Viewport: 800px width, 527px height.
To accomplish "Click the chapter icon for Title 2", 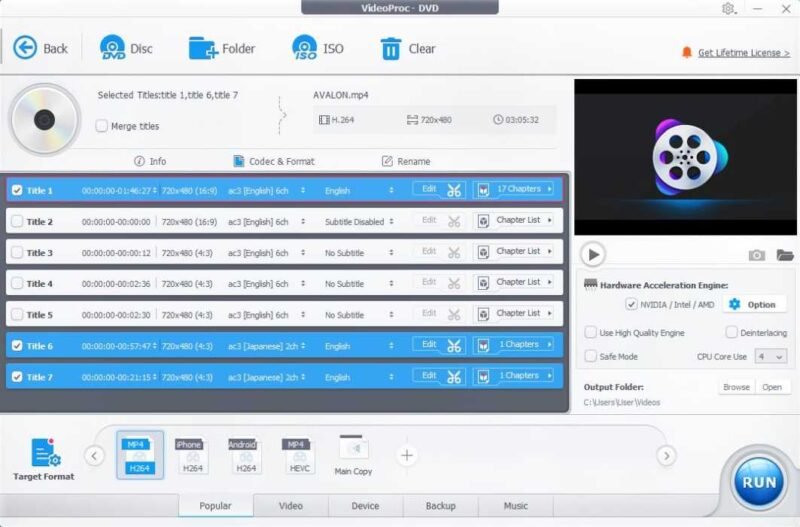I will point(483,221).
